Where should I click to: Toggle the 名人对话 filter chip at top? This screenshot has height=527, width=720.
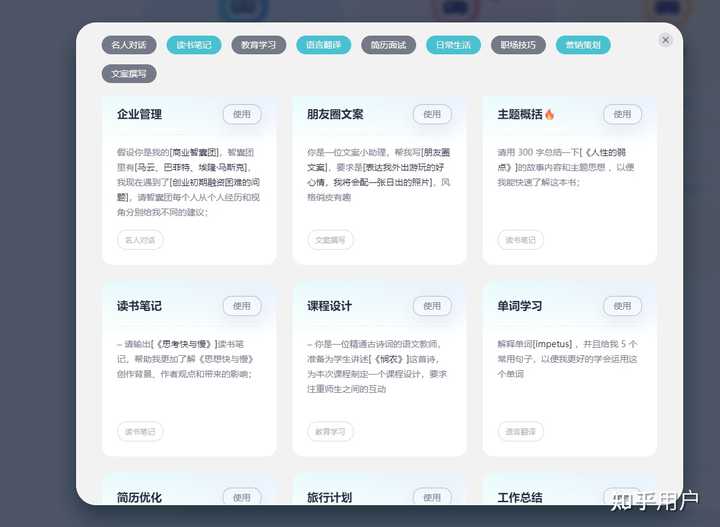[x=129, y=45]
